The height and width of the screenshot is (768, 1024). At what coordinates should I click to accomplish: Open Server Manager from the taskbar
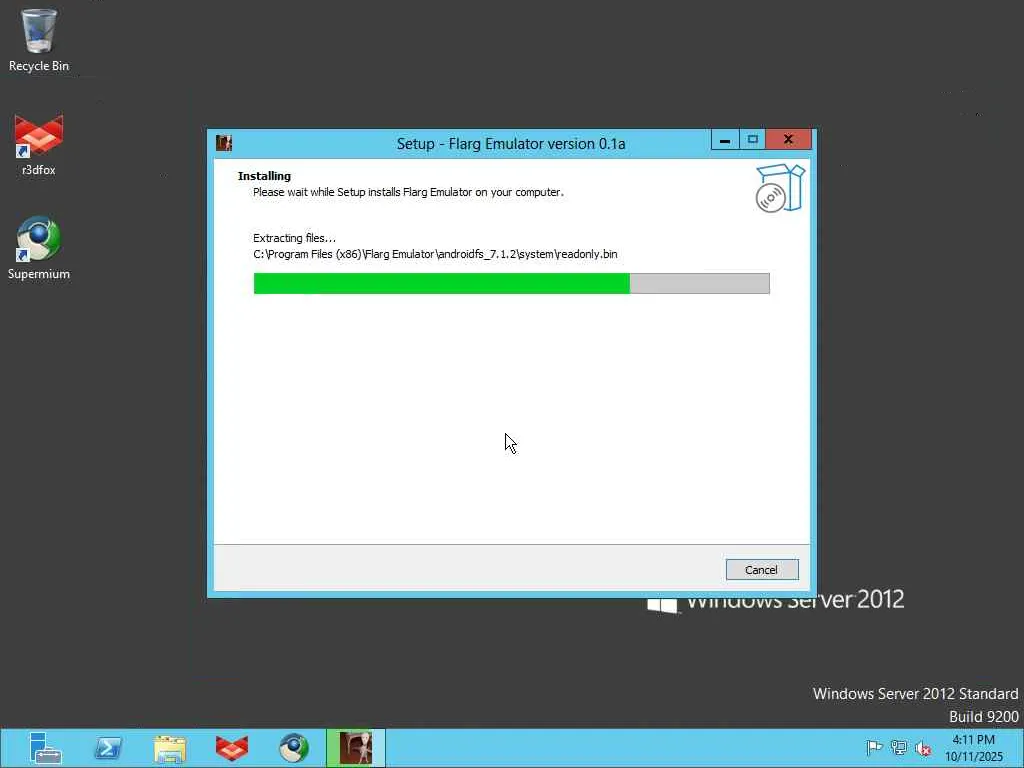[45, 748]
